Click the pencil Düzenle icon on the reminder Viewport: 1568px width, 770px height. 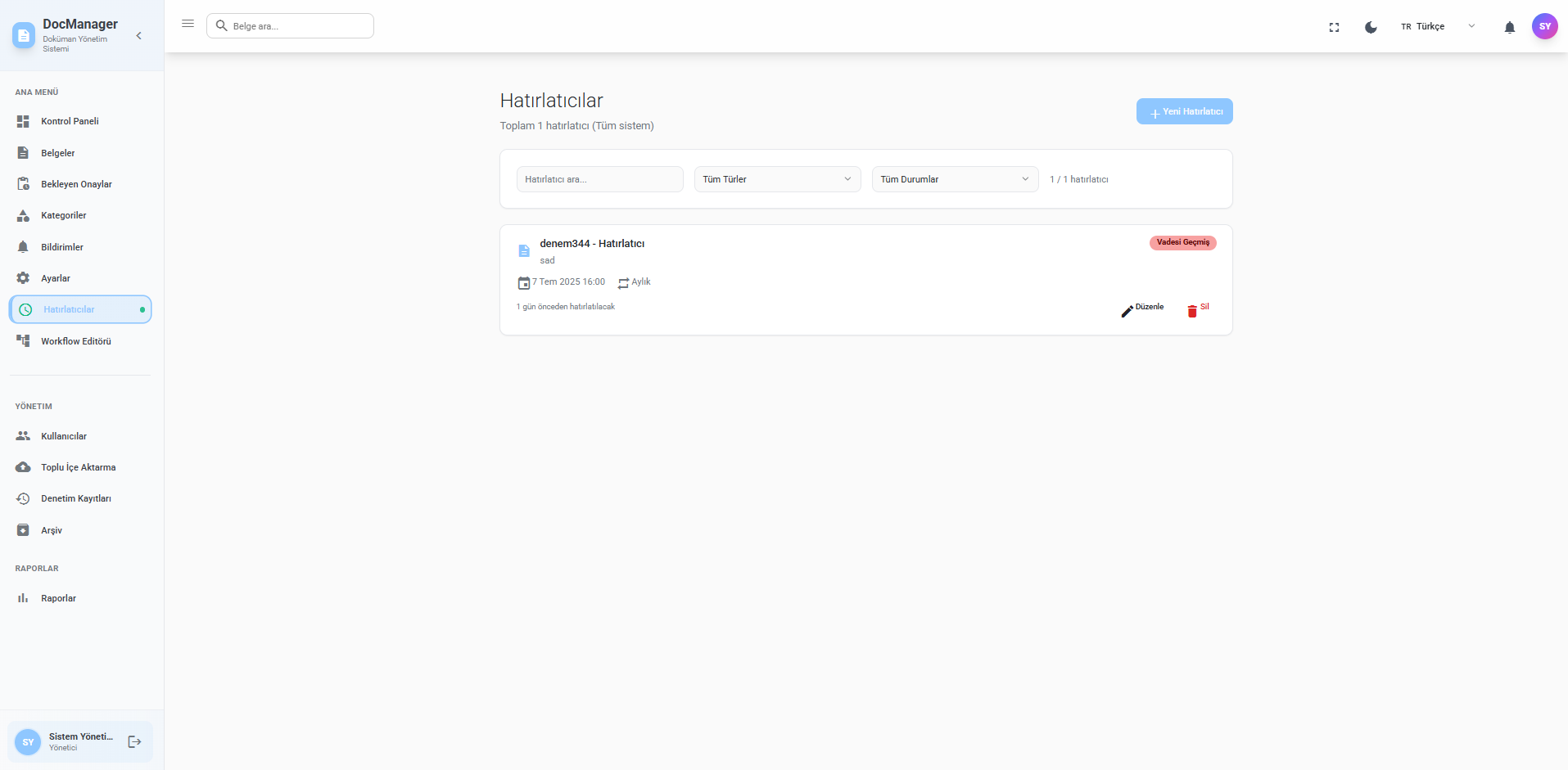point(1127,311)
